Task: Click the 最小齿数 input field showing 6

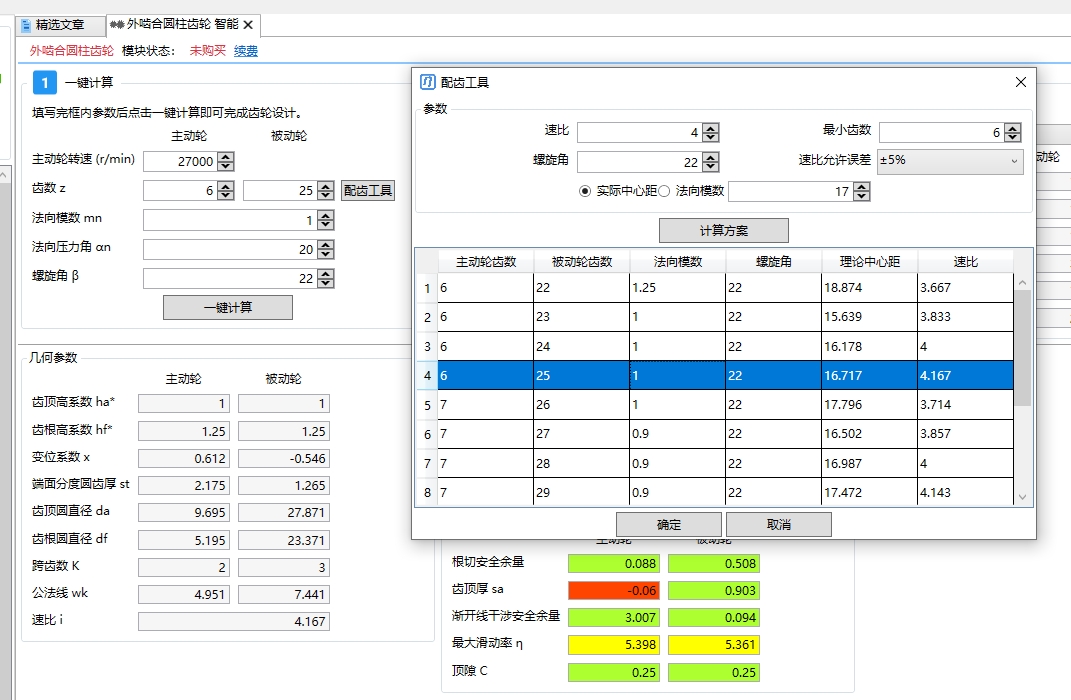Action: 941,132
